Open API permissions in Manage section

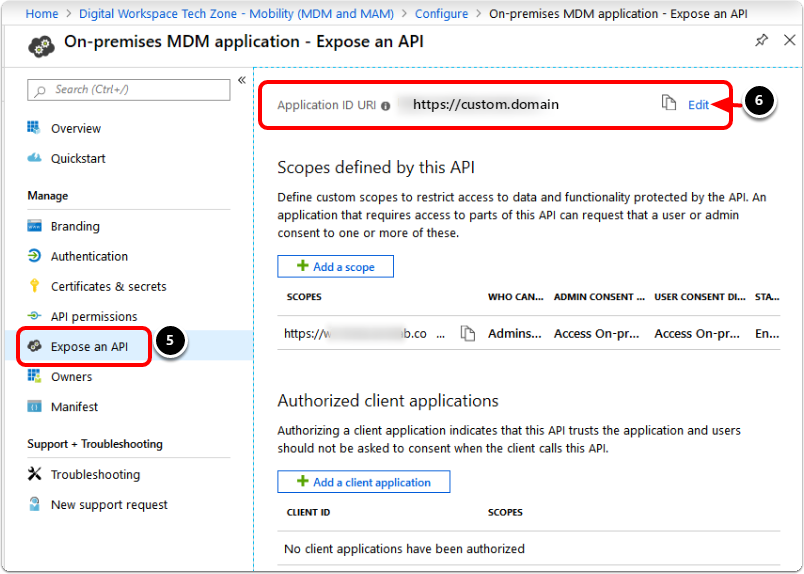pyautogui.click(x=94, y=316)
